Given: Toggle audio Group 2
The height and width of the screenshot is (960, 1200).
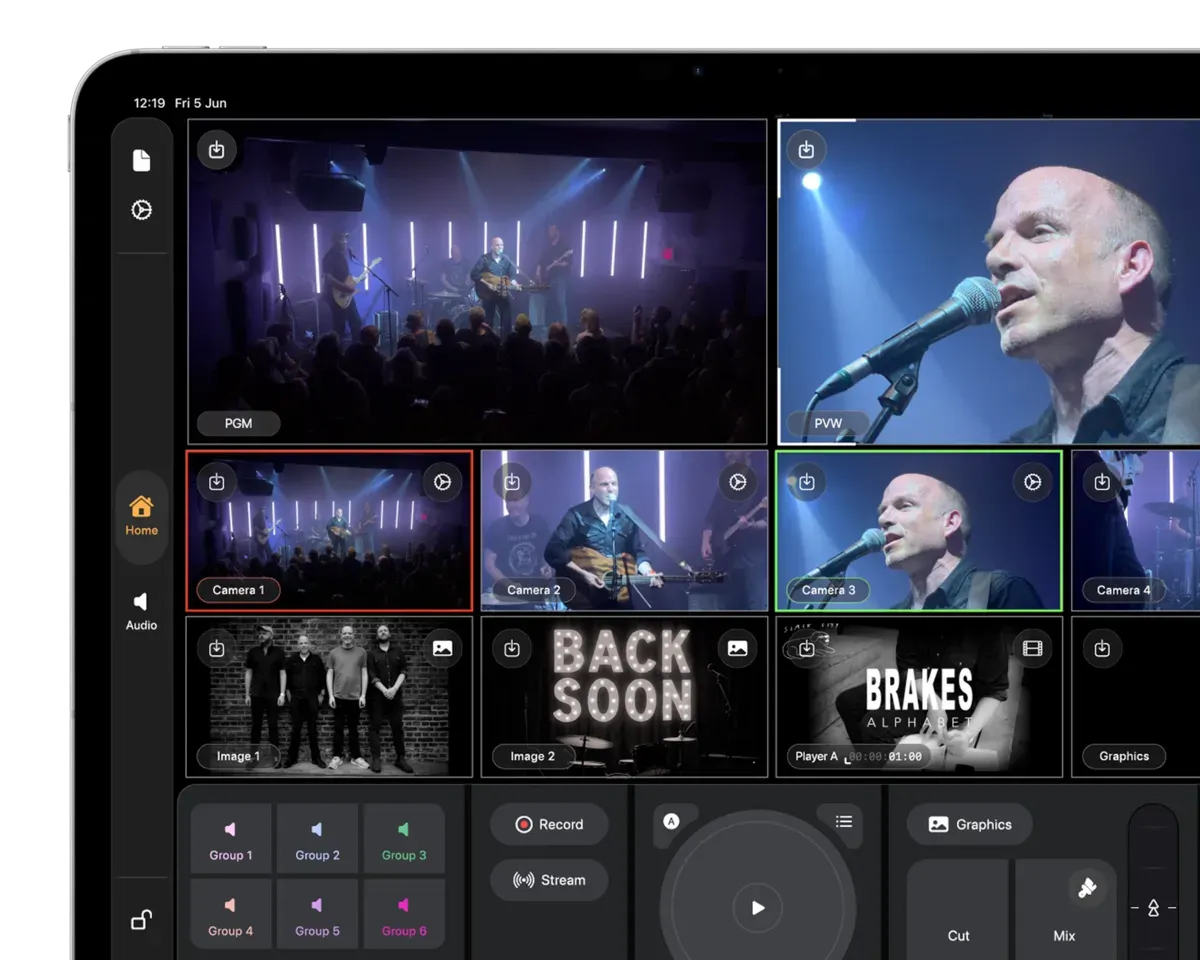Looking at the screenshot, I should coord(317,840).
